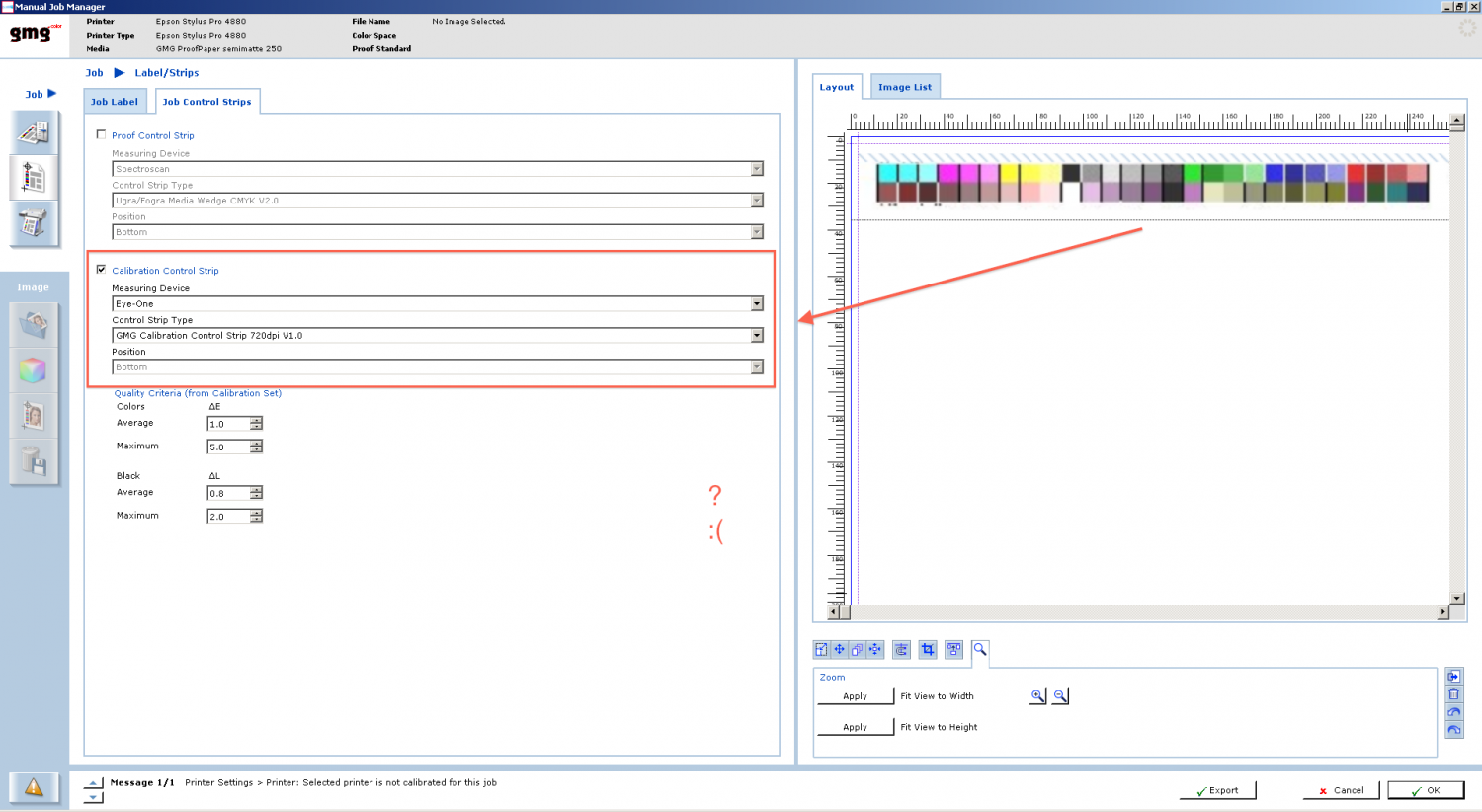The width and height of the screenshot is (1482, 812).
Task: Click the rotate right curved arrow icon
Action: tap(1453, 730)
